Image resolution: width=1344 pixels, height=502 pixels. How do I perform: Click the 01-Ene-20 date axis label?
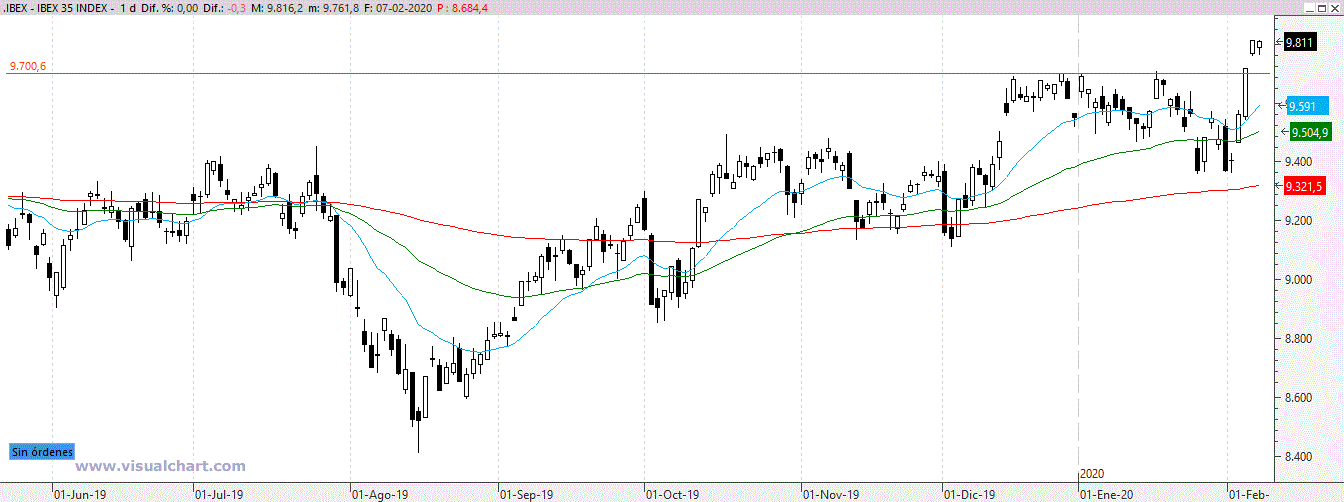1106,494
